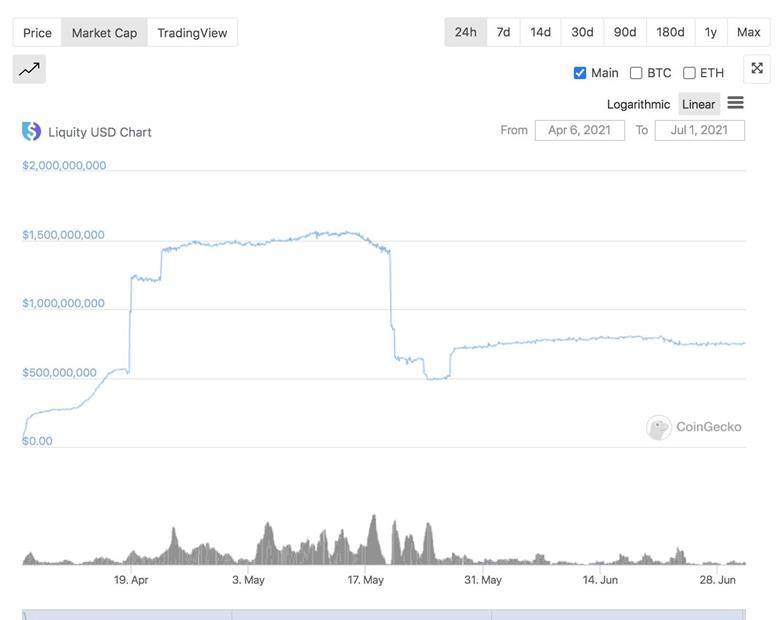Click the $1,000,000,000 axis label
Viewport: 780px width, 620px height.
[x=64, y=303]
